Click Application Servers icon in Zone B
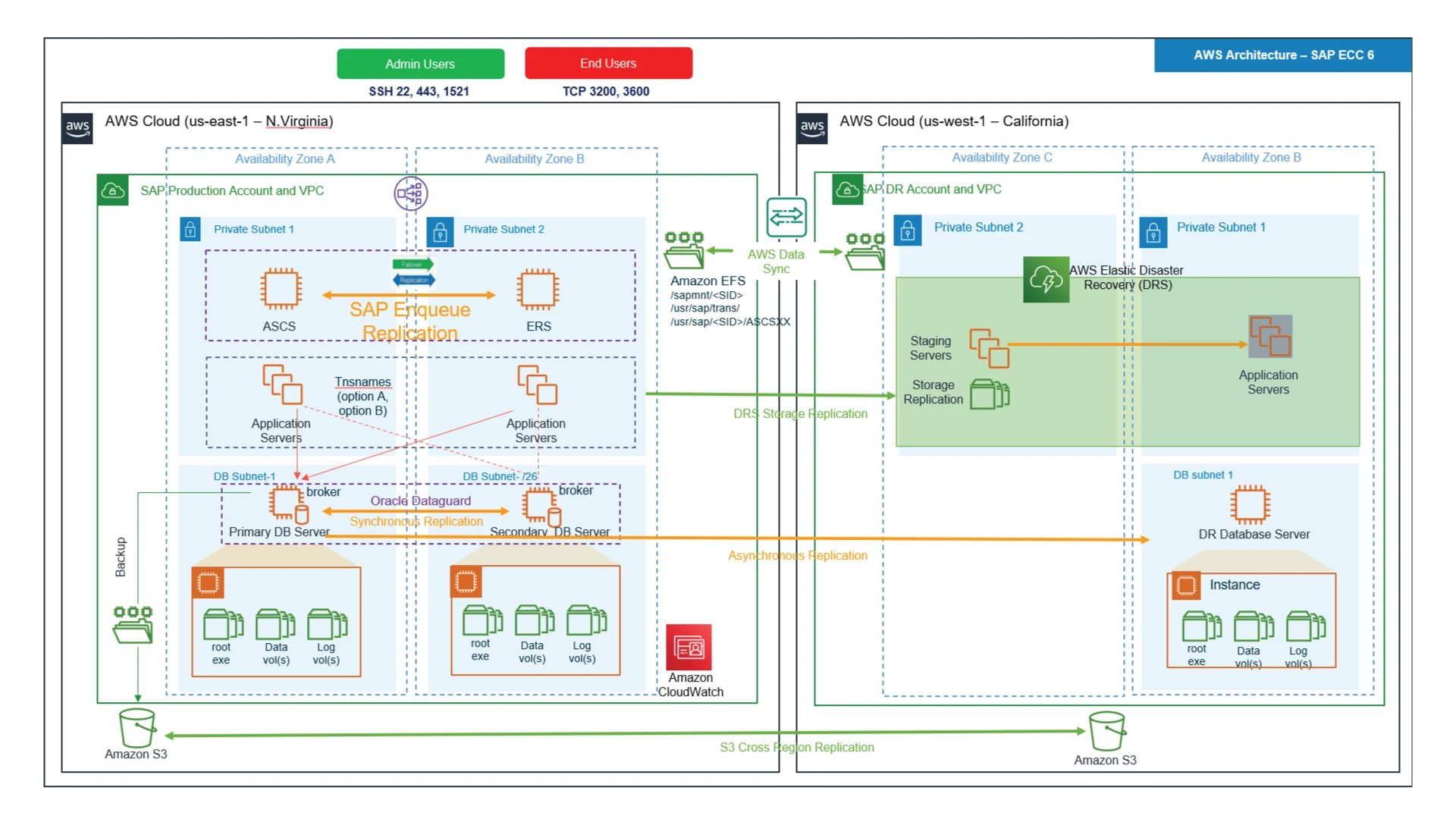Screen dimensions: 1456x825 537,384
